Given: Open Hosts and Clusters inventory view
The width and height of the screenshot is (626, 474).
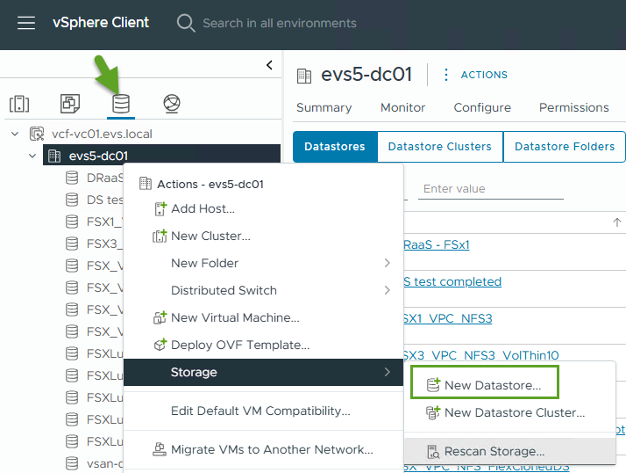Looking at the screenshot, I should 19,103.
